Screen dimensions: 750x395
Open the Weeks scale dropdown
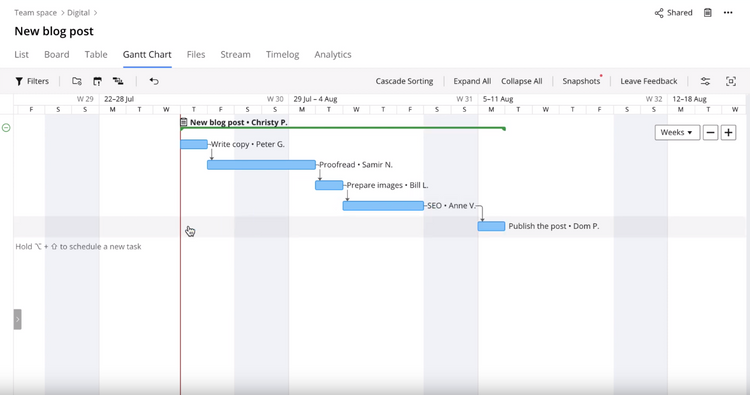click(677, 132)
